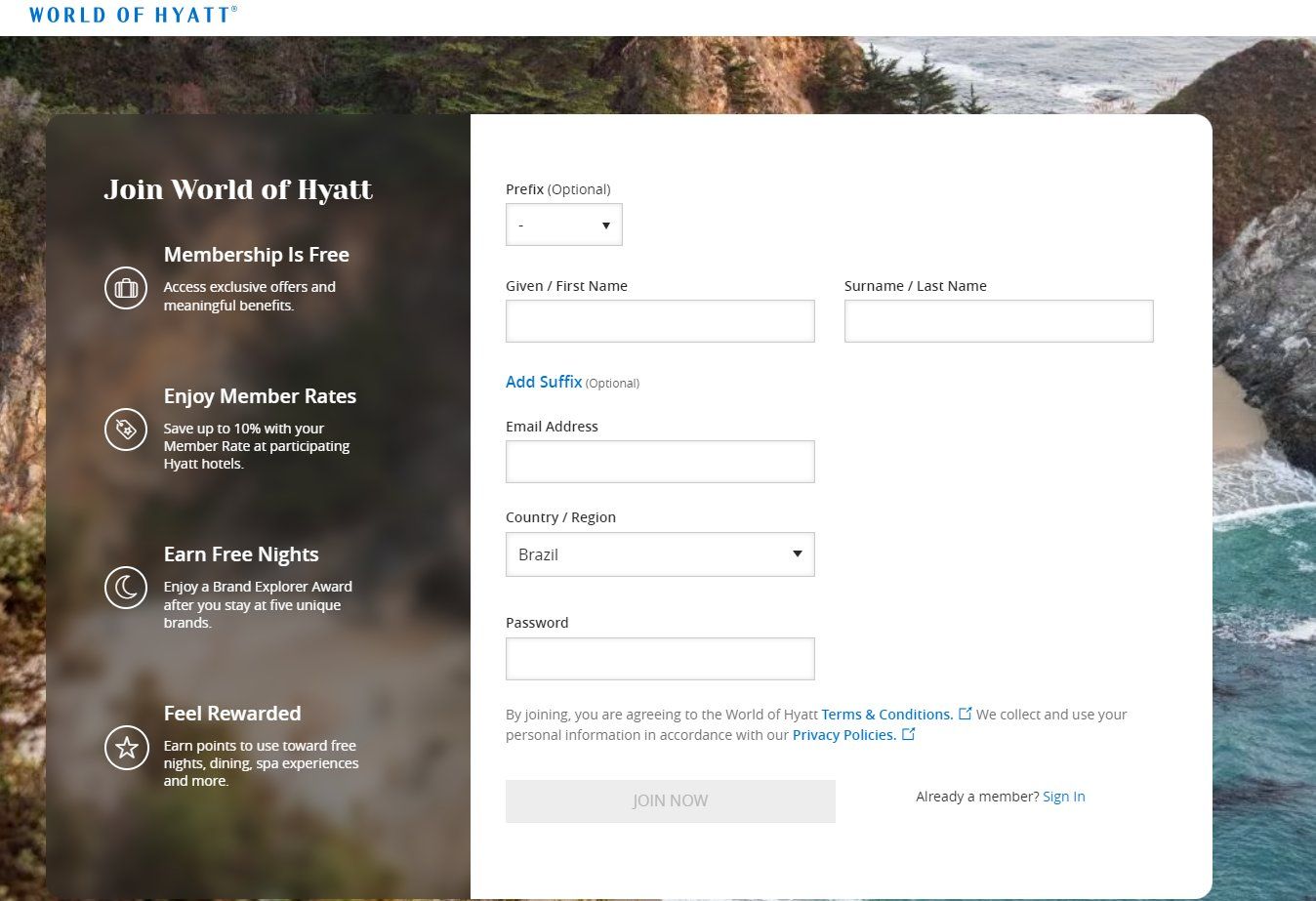Open the Prefix dropdown
This screenshot has width=1316, height=901.
click(x=563, y=225)
